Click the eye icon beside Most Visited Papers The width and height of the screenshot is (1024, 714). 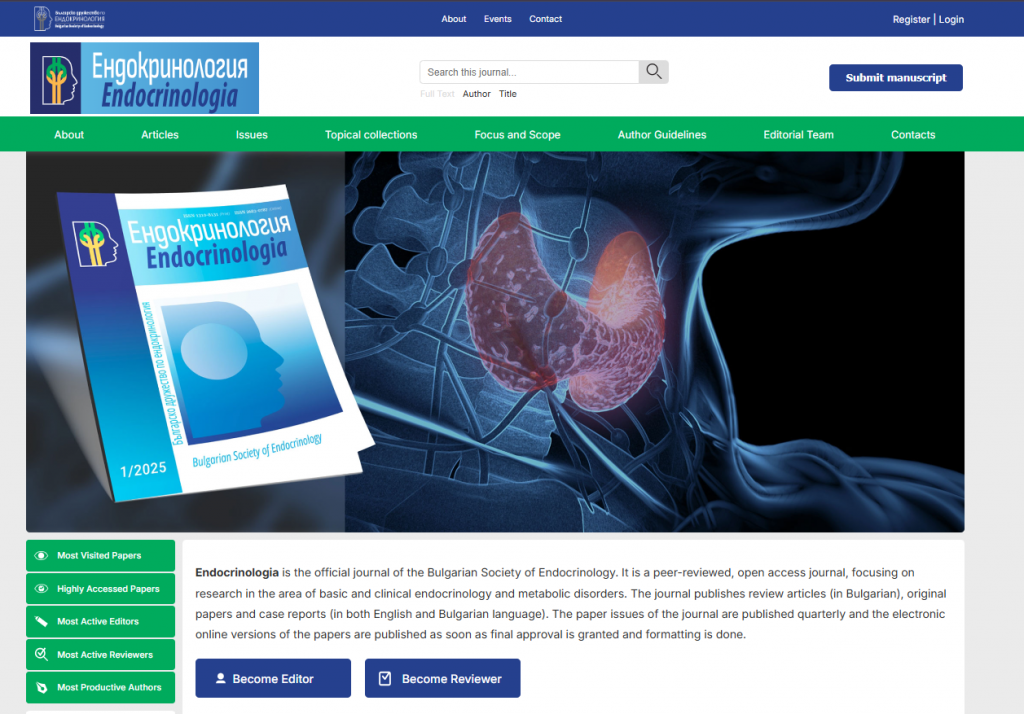[41, 555]
